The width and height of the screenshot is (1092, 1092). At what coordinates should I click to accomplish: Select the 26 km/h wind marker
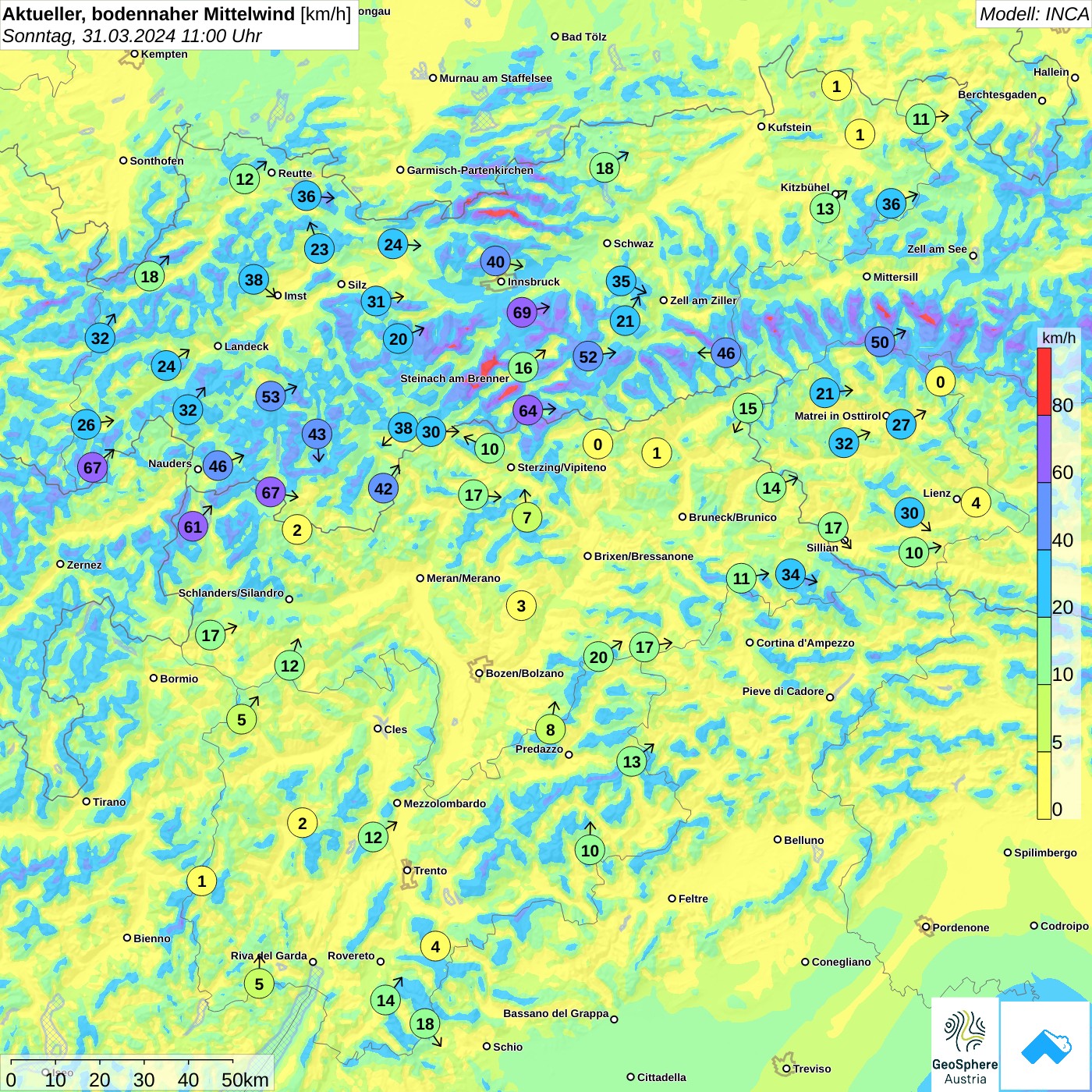pyautogui.click(x=86, y=424)
